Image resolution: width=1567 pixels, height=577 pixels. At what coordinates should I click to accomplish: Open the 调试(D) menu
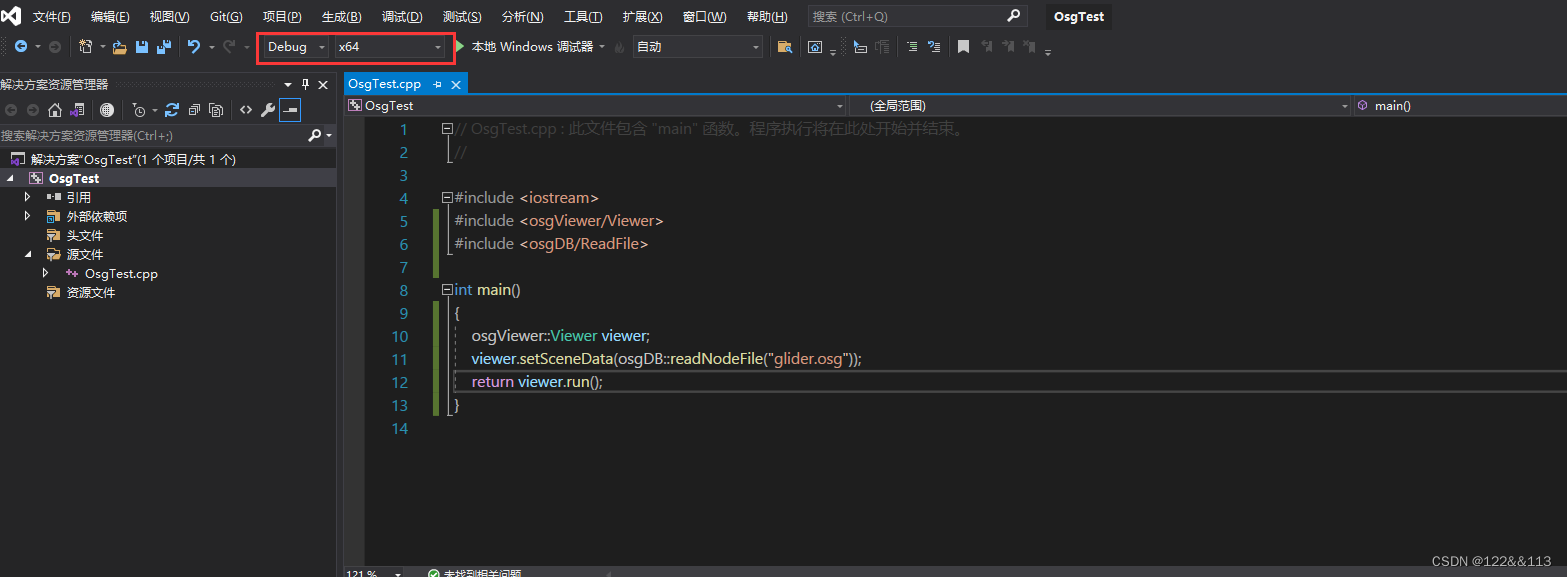pos(402,17)
